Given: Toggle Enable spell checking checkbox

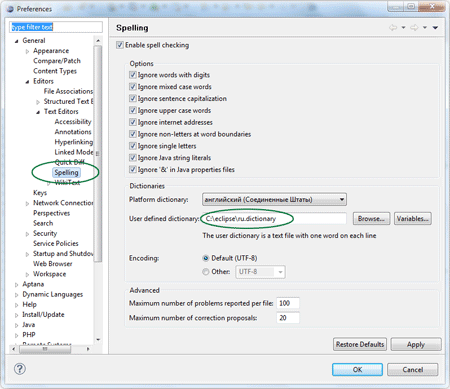Looking at the screenshot, I should [120, 45].
